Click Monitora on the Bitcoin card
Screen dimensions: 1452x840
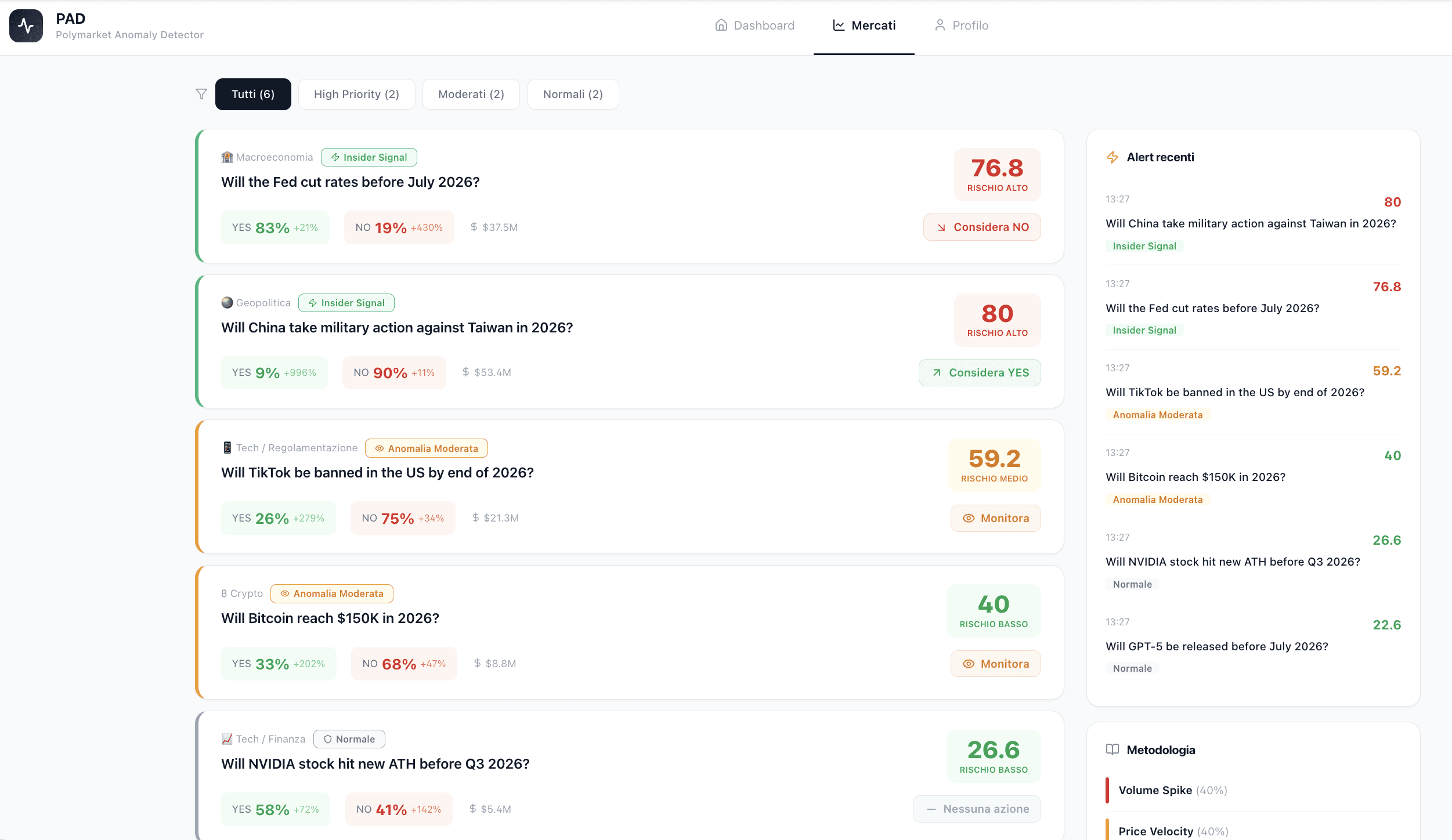click(x=995, y=663)
